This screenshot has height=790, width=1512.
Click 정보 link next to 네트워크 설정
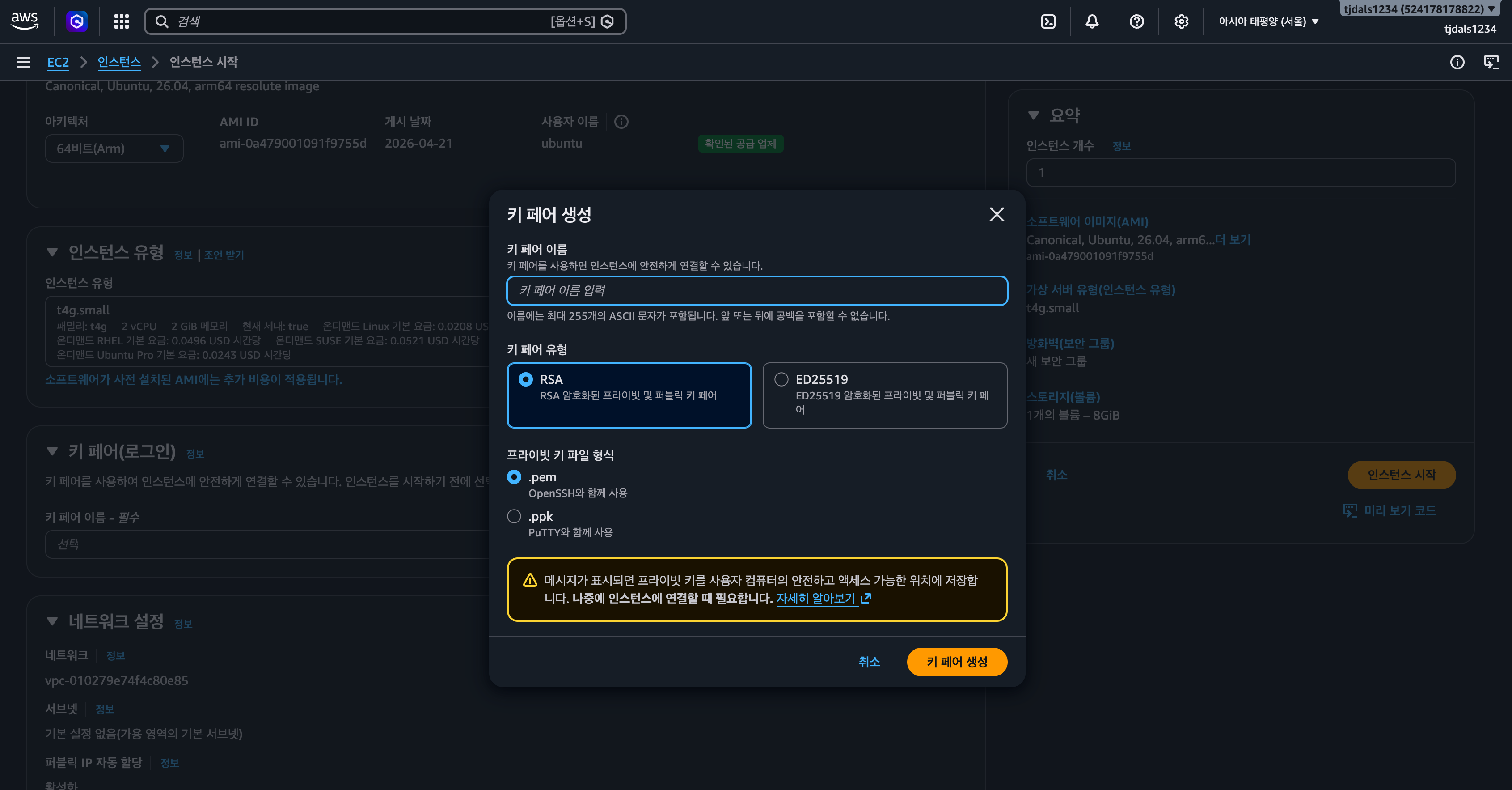pos(183,623)
